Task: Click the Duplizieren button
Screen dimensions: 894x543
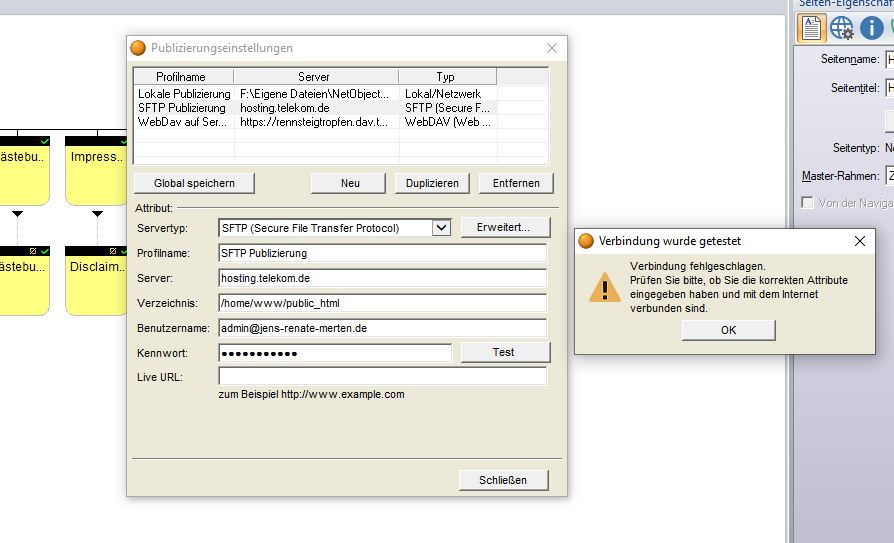Action: [x=432, y=183]
